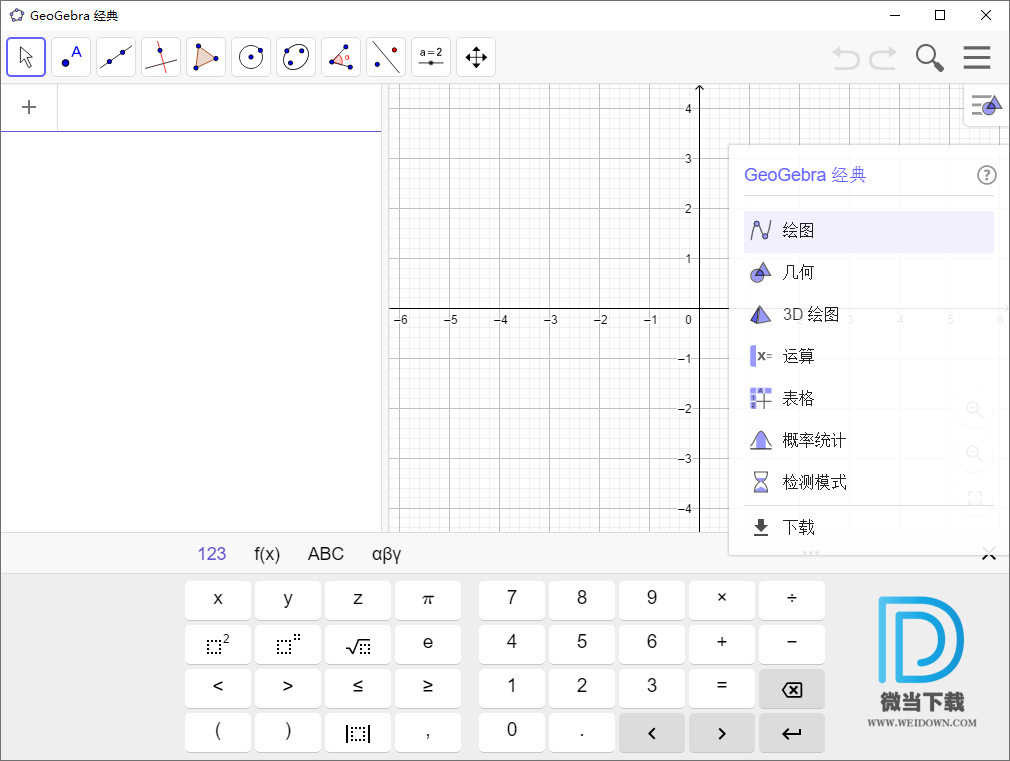The image size is (1010, 761).
Task: Click the search magnifier icon
Action: coord(930,58)
